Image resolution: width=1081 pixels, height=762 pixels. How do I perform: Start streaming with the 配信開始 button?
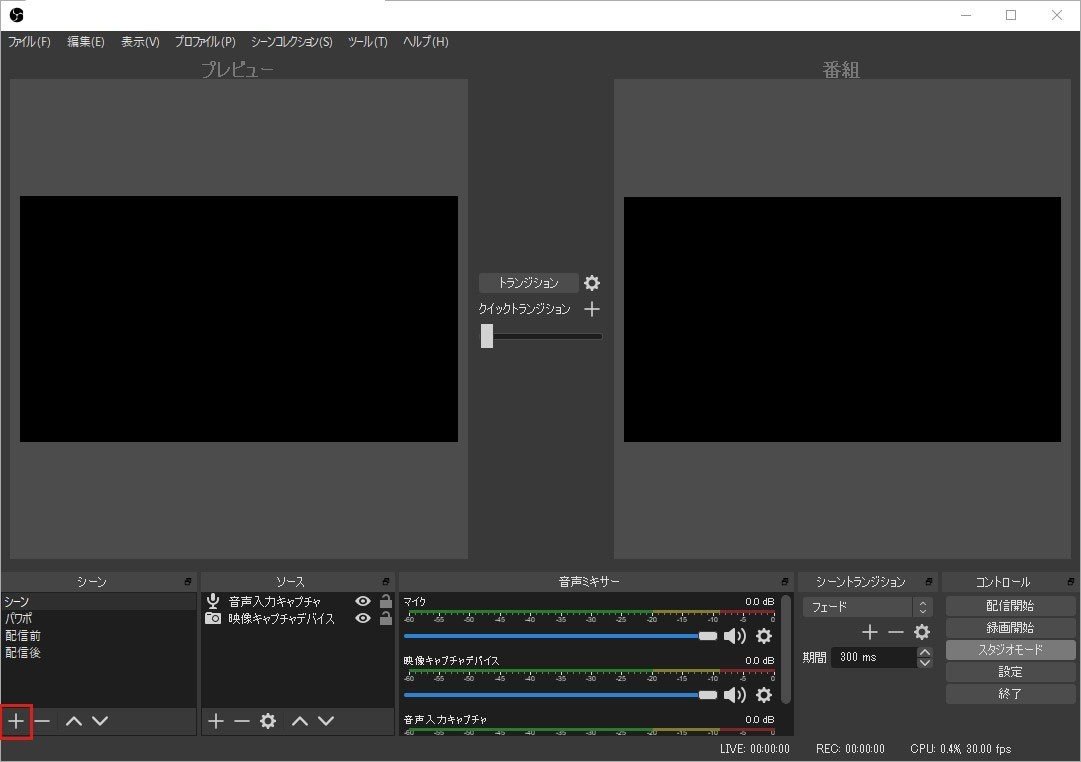click(x=1010, y=605)
